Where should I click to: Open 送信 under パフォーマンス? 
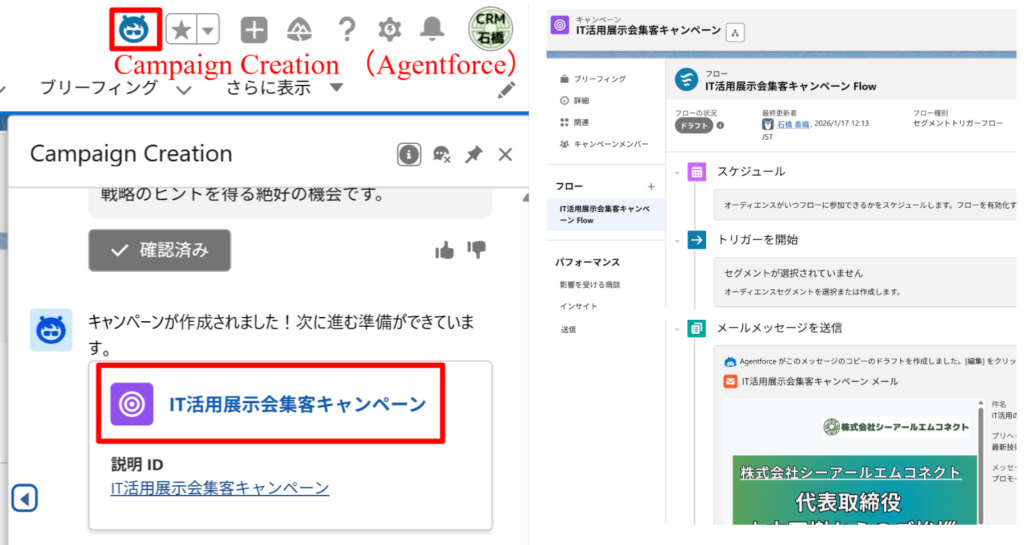tap(568, 330)
